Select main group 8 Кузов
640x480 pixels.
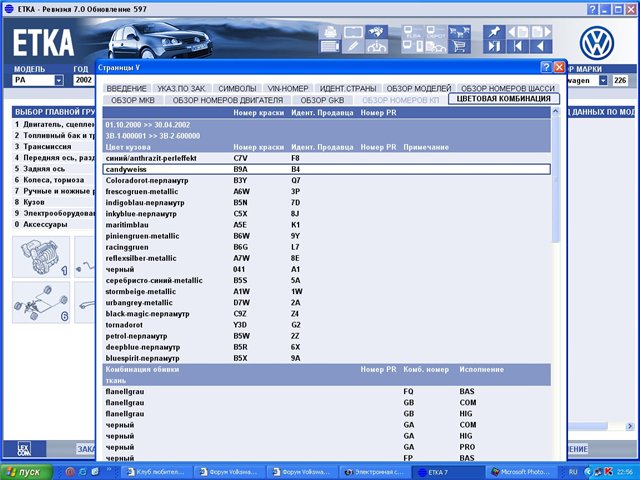click(x=54, y=202)
